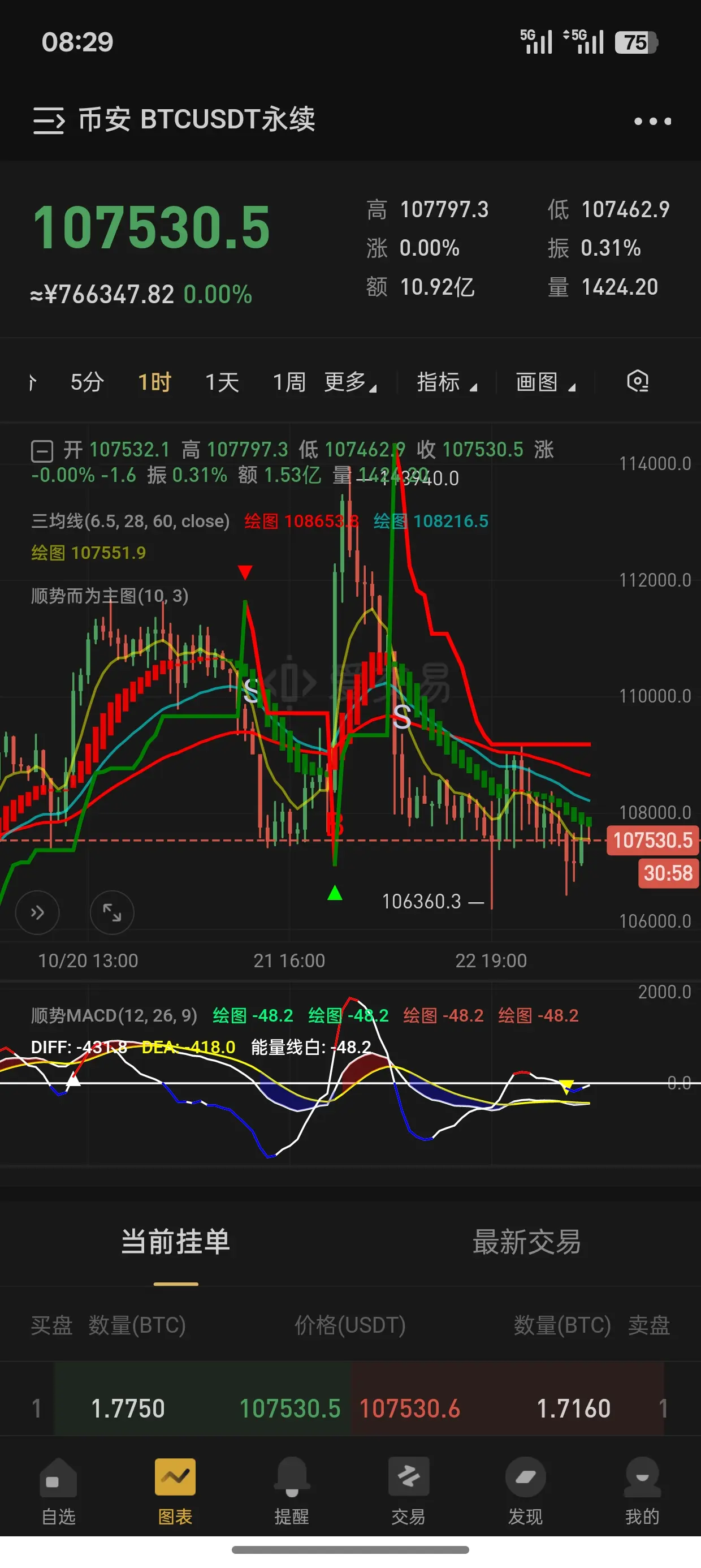The height and width of the screenshot is (1568, 701).
Task: Switch to 当前挂单 order book tab
Action: click(x=175, y=1242)
